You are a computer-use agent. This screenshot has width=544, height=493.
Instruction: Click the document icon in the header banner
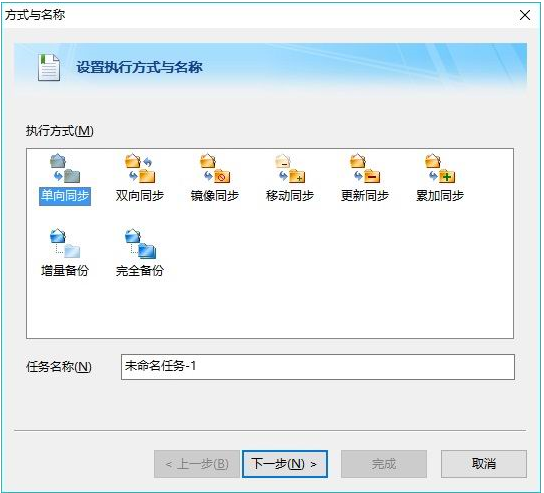(x=49, y=67)
